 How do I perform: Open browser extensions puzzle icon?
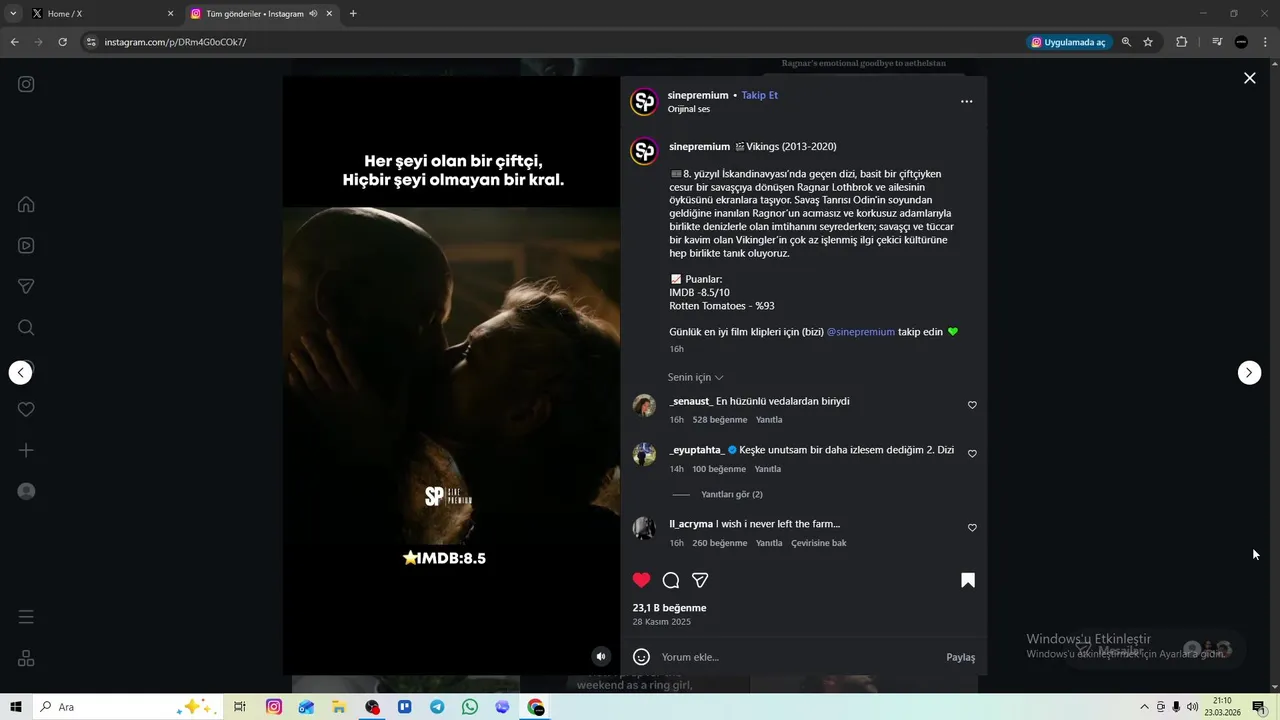(x=1181, y=42)
